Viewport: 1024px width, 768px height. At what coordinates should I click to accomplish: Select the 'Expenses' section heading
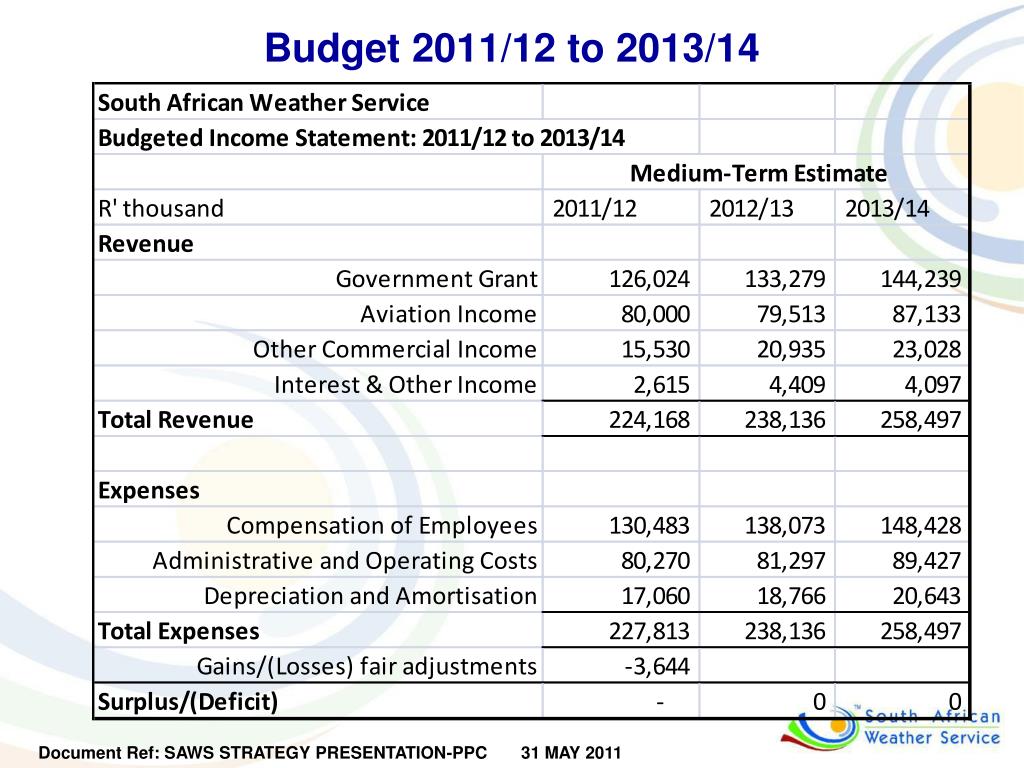(x=148, y=490)
